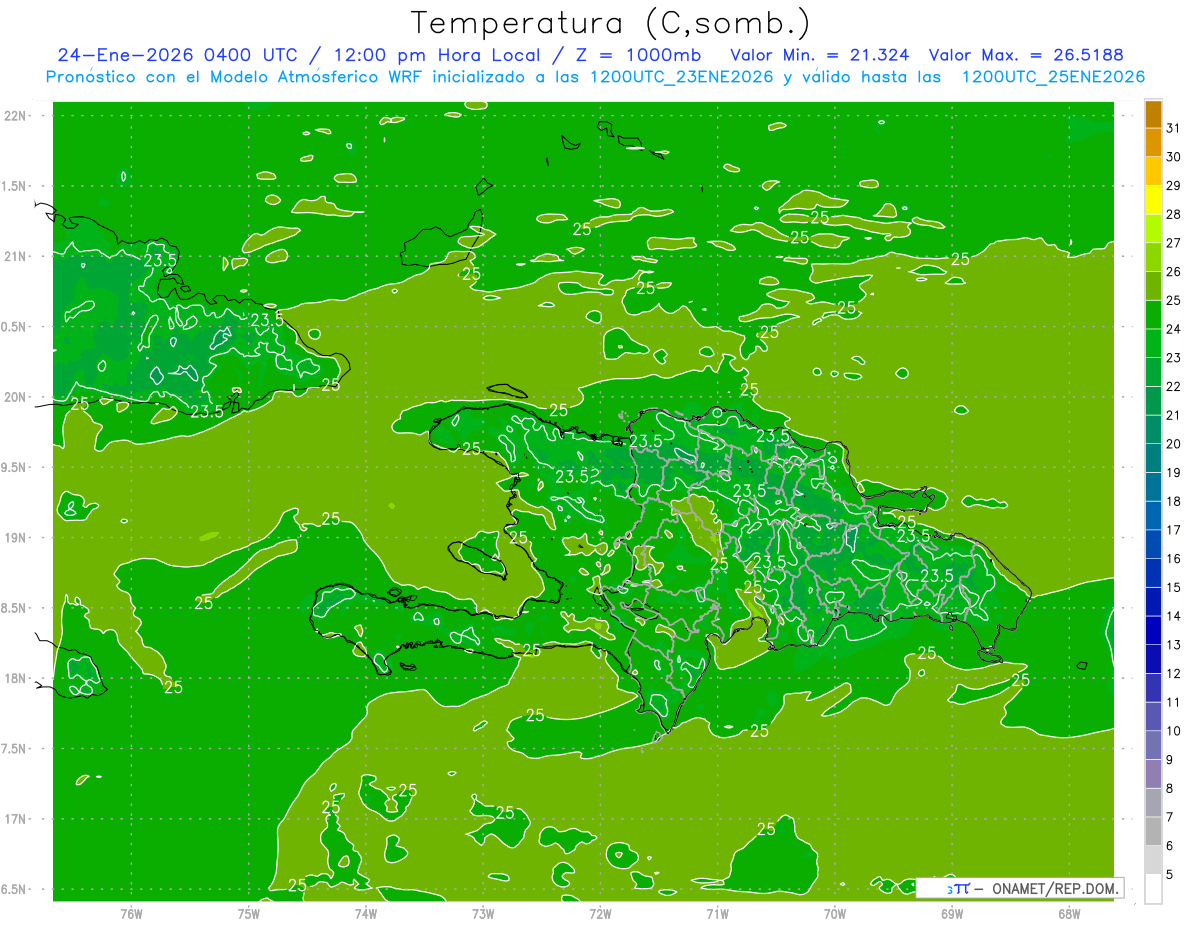Click the '18N' latitude axis label

[15, 679]
